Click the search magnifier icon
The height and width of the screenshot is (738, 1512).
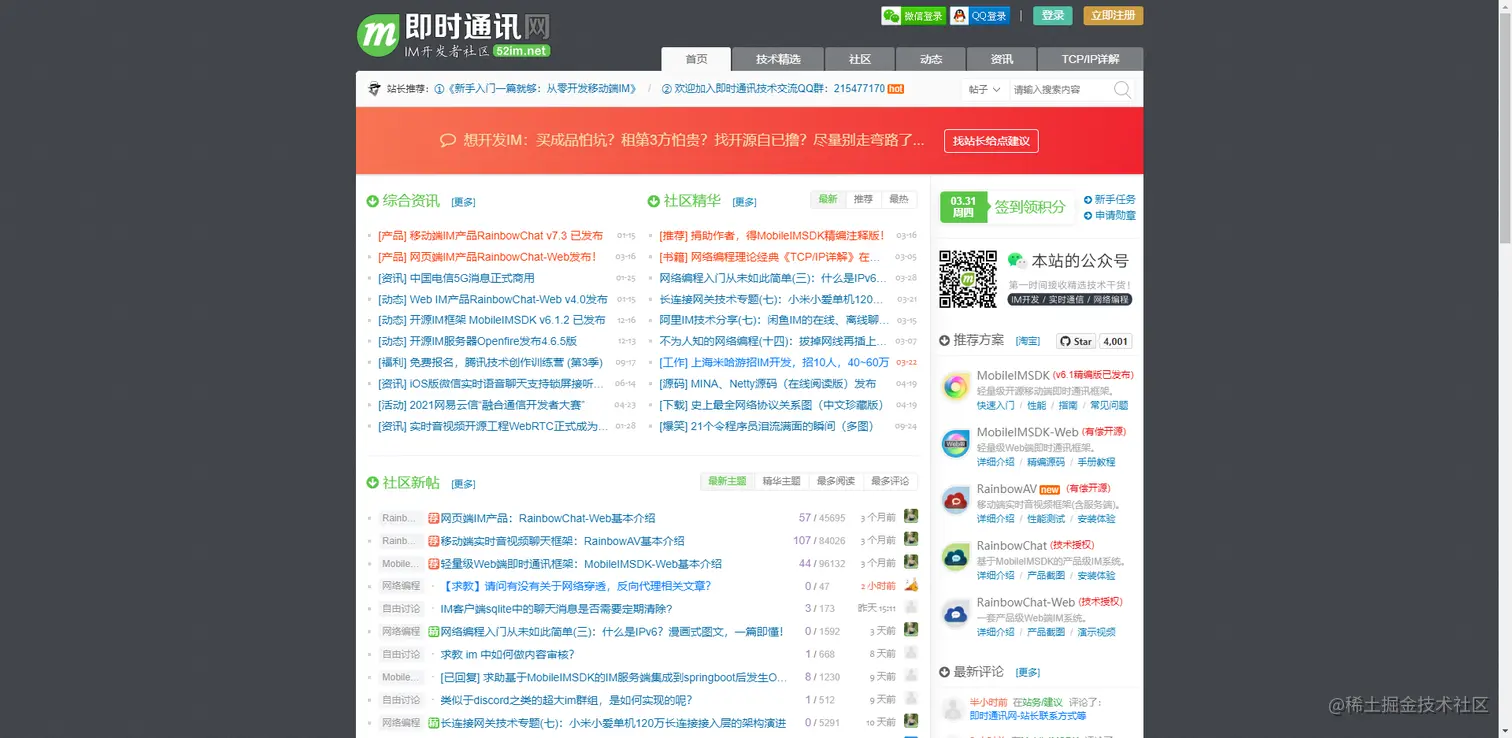pos(1122,89)
